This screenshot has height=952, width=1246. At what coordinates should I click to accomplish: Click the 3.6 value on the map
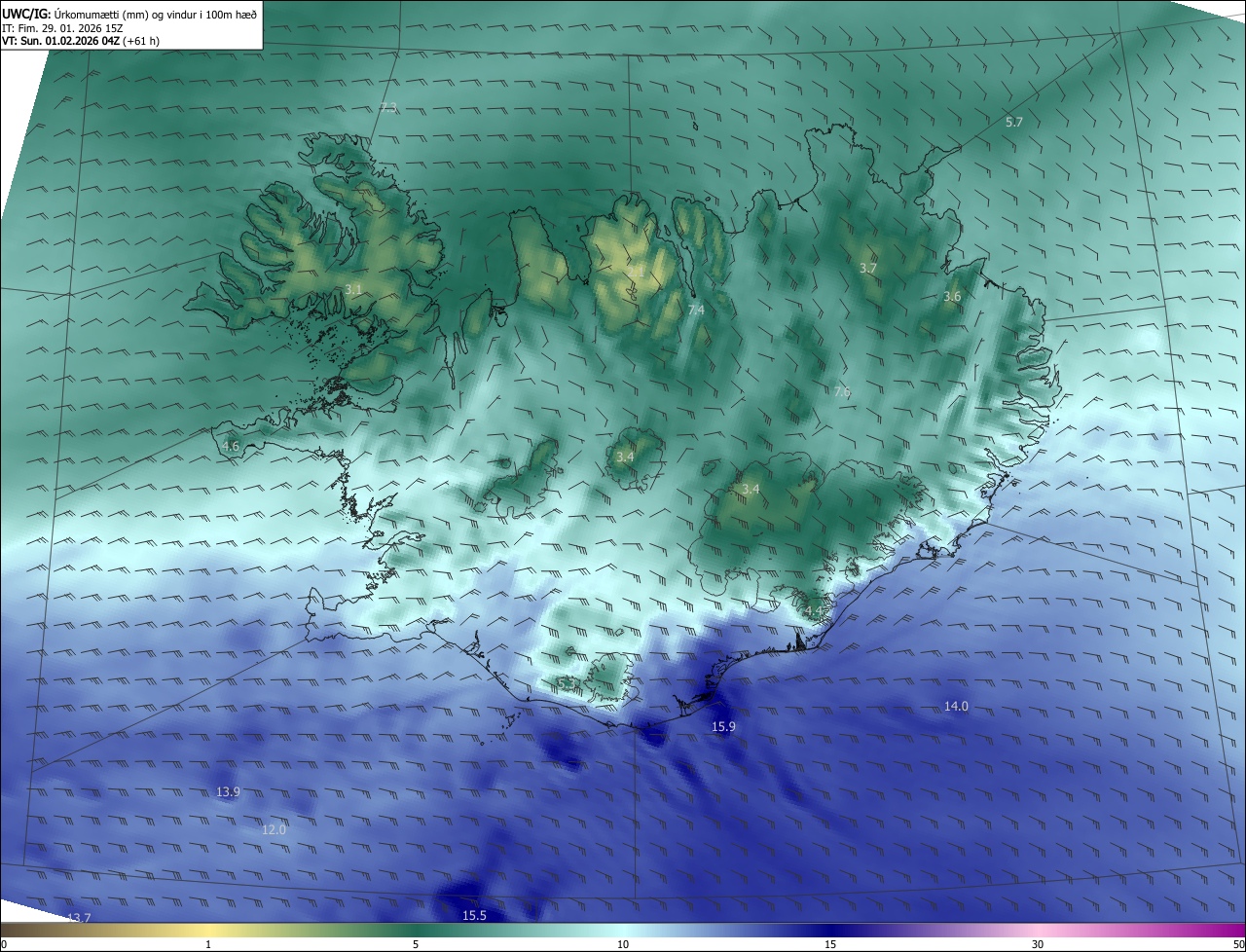point(952,296)
